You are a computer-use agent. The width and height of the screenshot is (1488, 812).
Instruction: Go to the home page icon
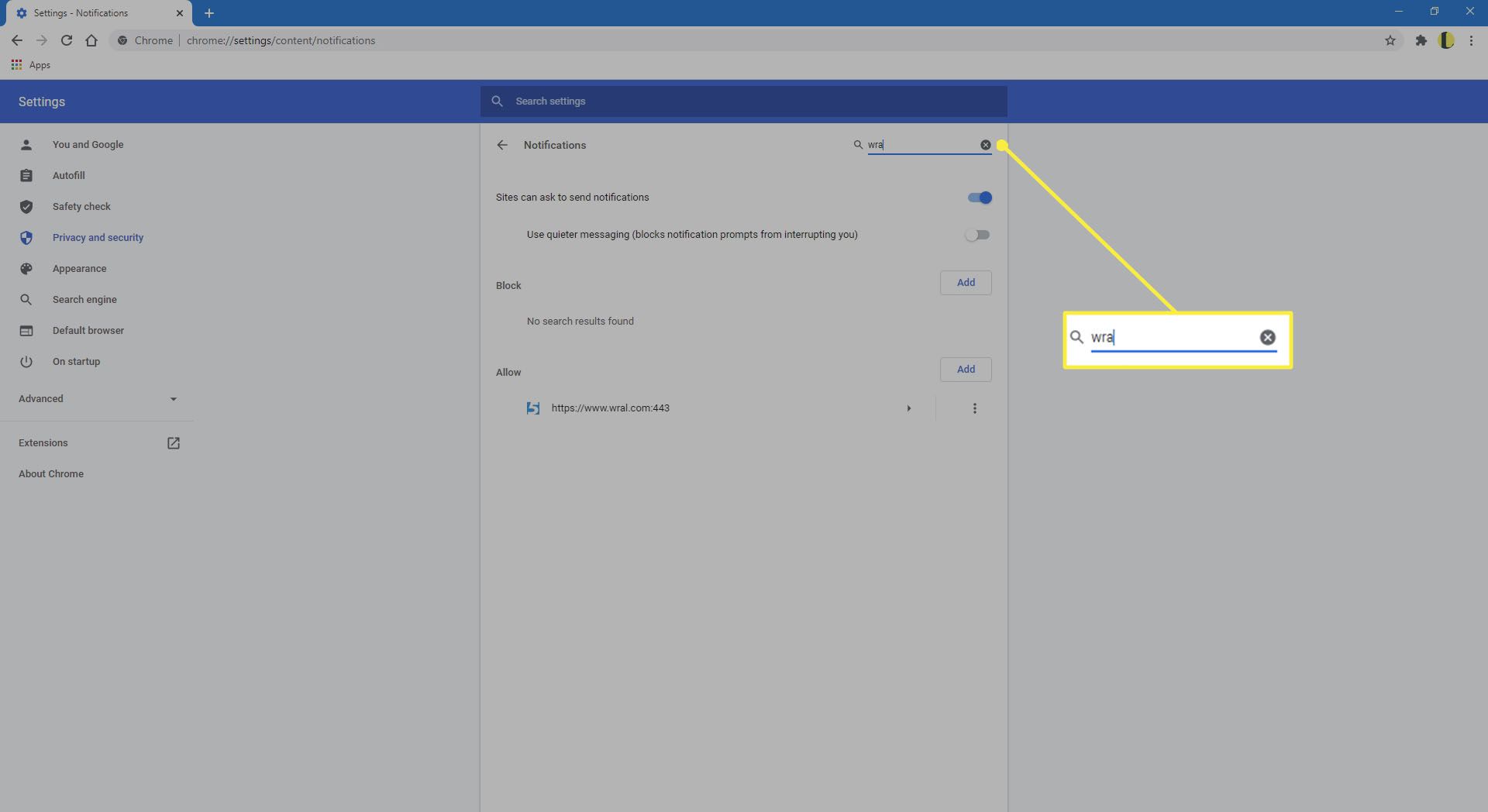[x=91, y=40]
